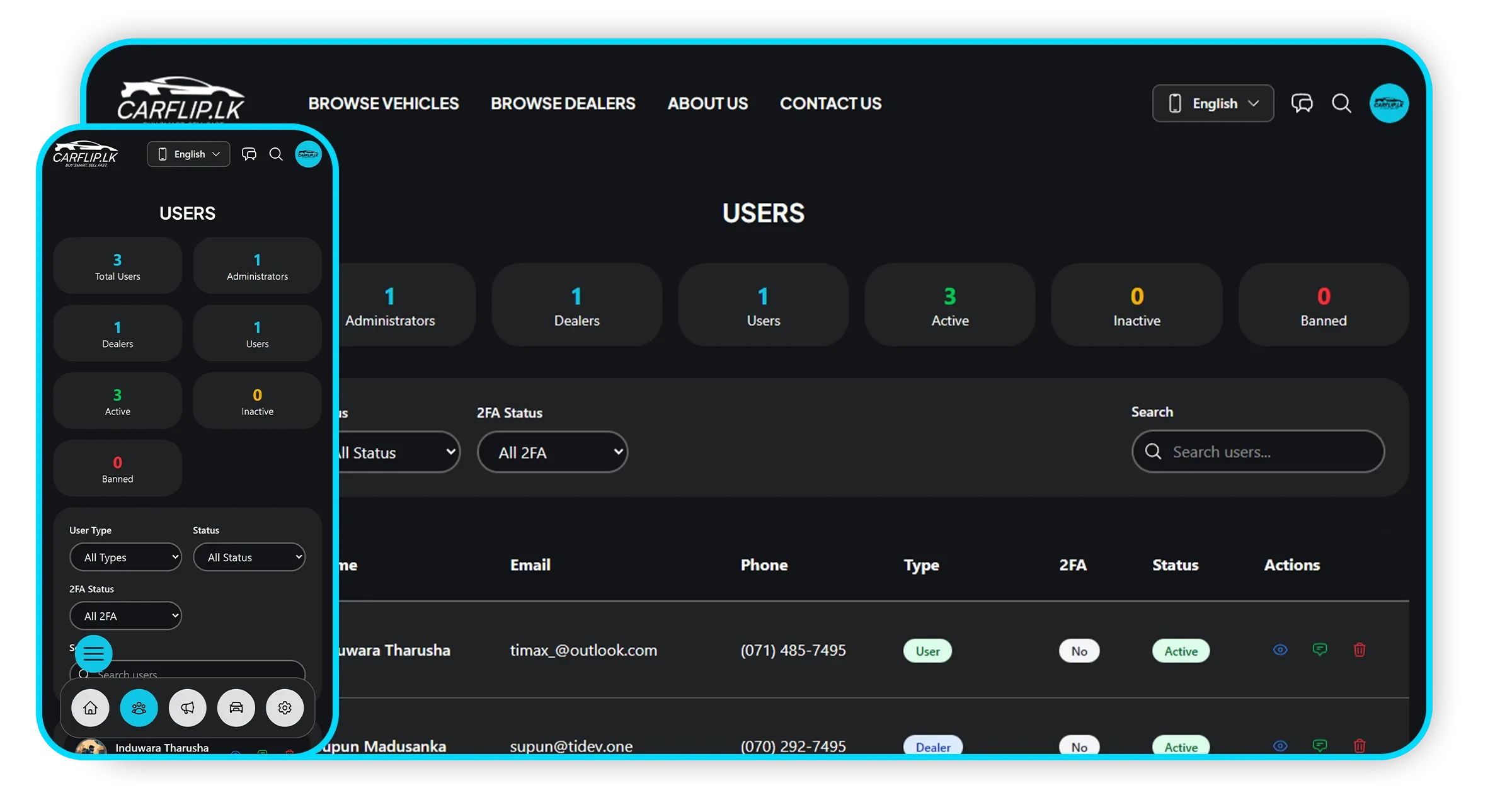Go to Browse Vehicles menu item
The width and height of the screenshot is (1512, 800).
(x=383, y=103)
